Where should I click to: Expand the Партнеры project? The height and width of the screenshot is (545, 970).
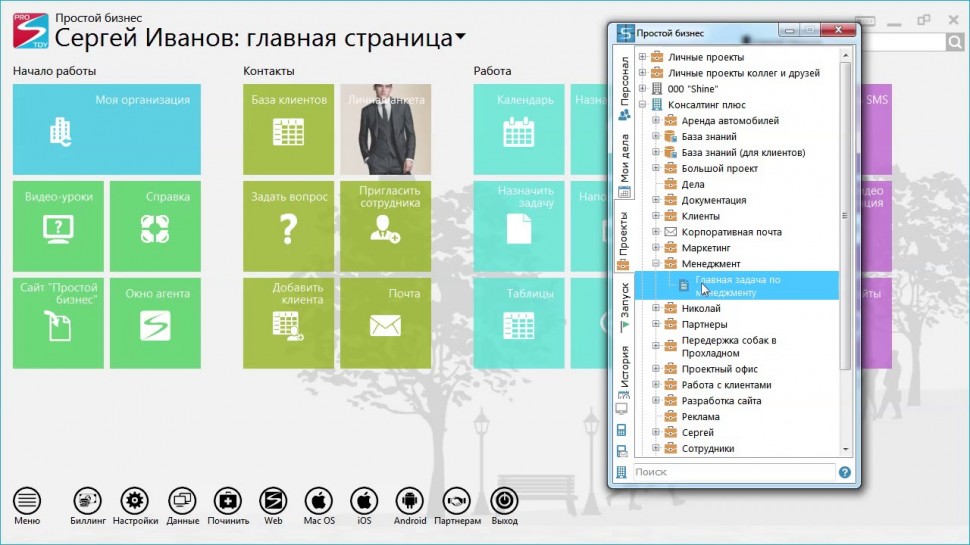(x=656, y=324)
